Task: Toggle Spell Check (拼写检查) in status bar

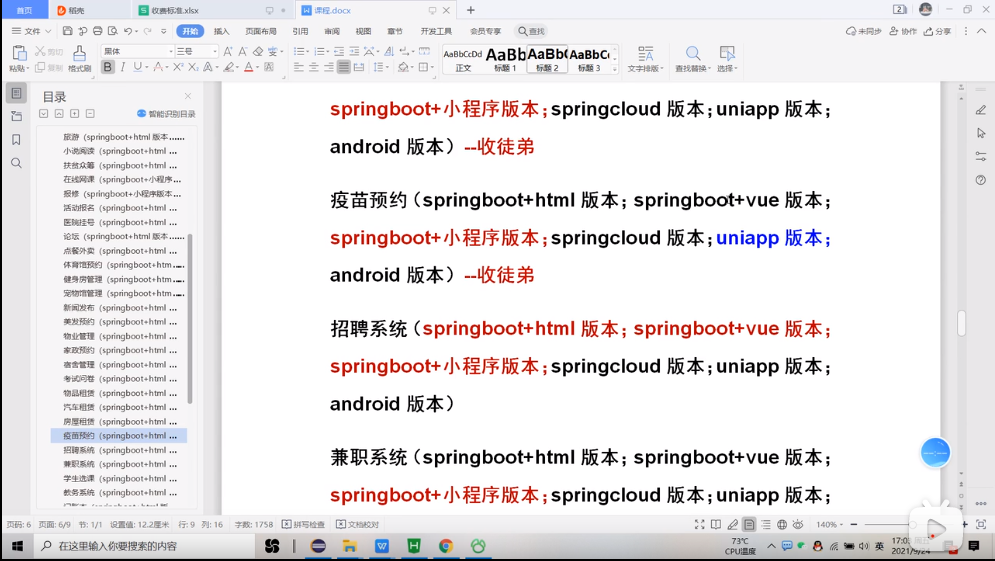Action: click(x=303, y=524)
